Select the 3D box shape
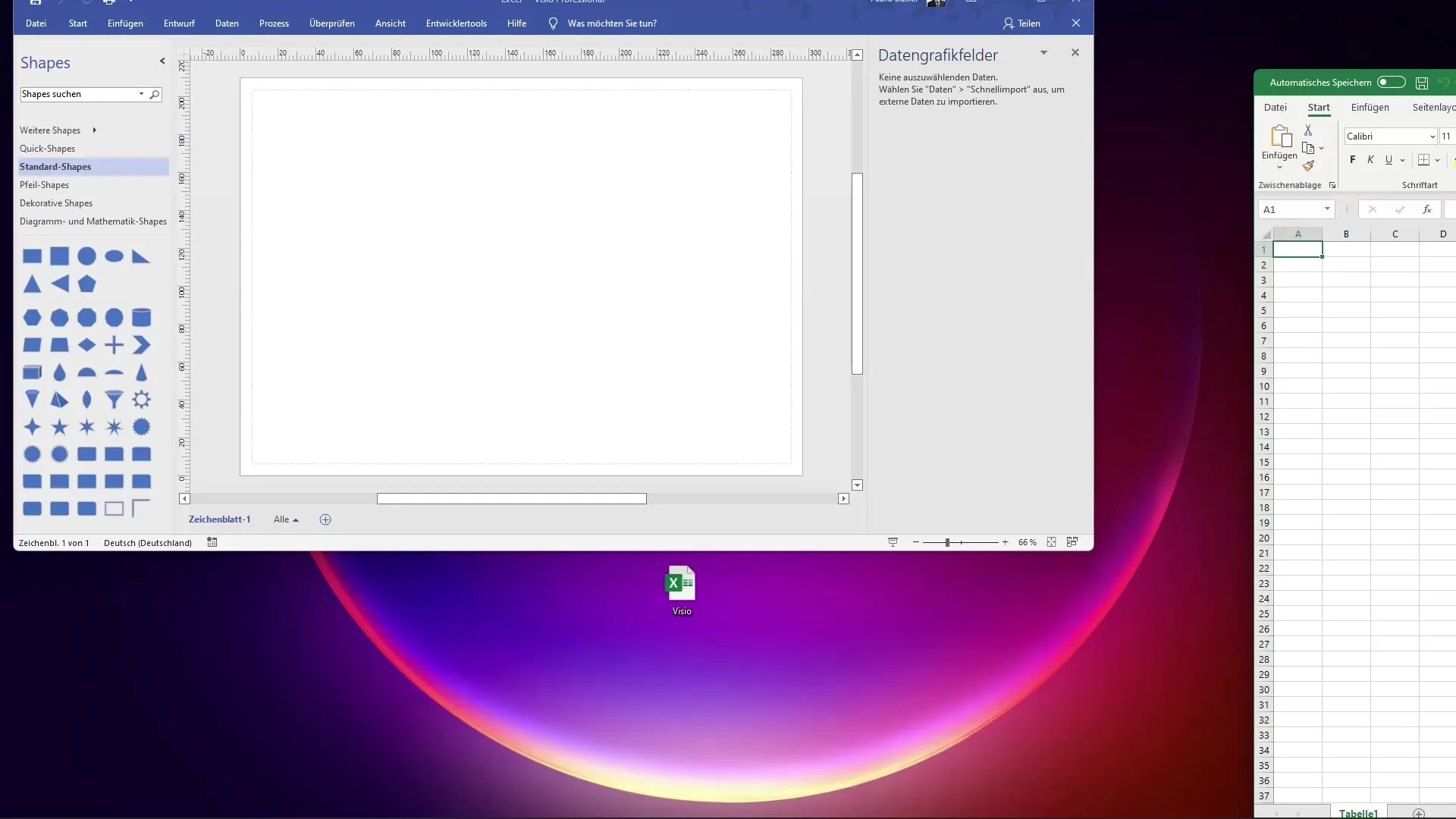Screen dimensions: 1456x819 33,372
